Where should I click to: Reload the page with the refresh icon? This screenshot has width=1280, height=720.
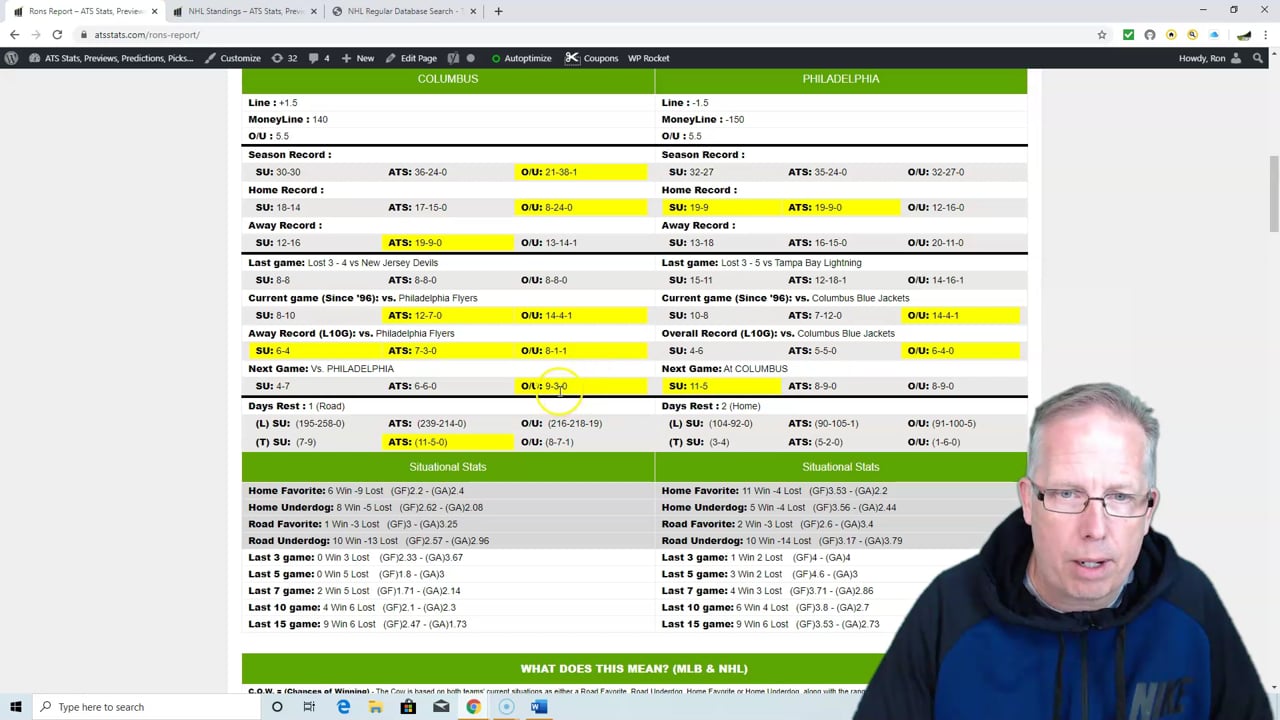click(x=57, y=34)
